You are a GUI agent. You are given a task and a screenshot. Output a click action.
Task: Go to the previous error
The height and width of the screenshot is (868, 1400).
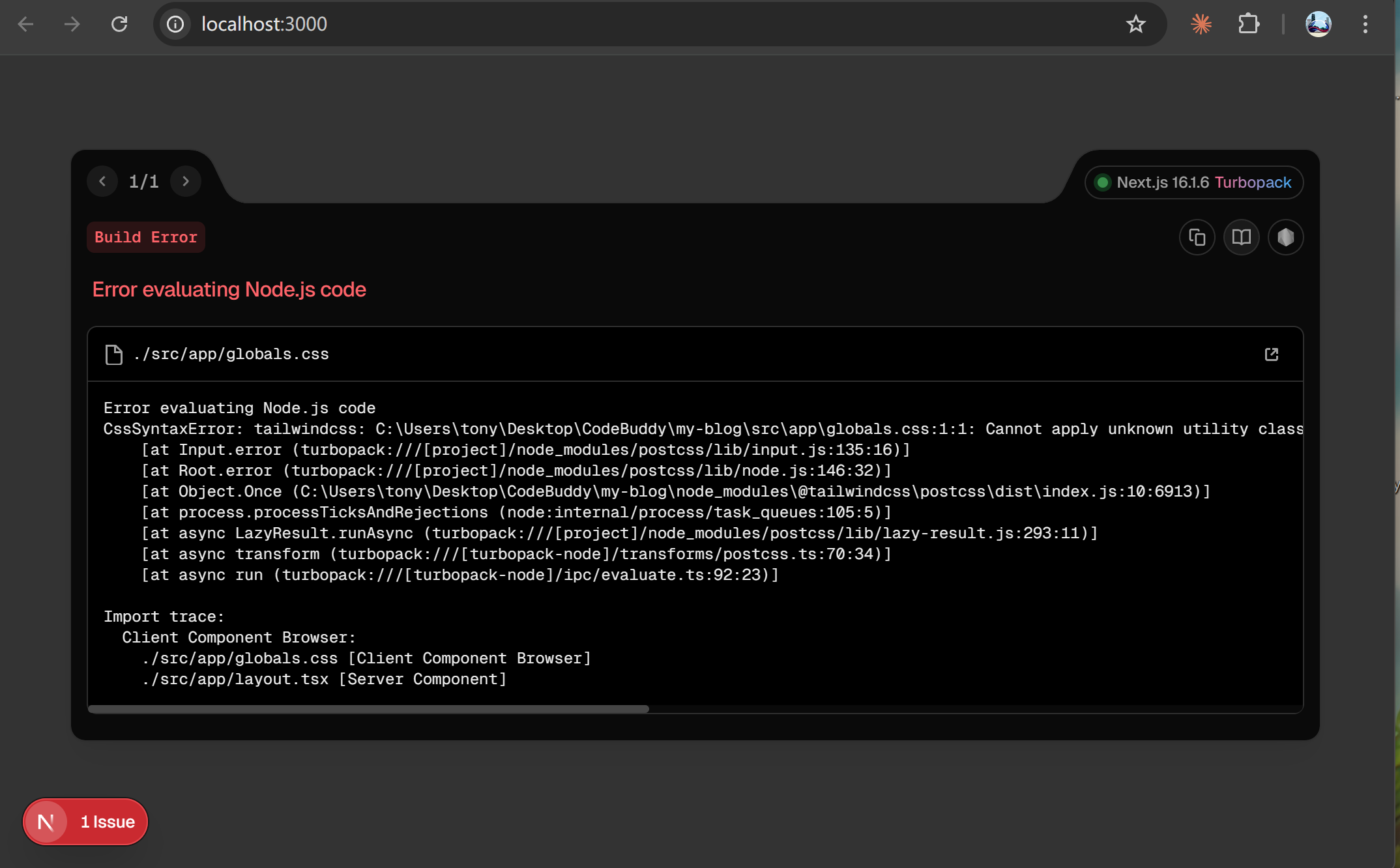pos(102,181)
